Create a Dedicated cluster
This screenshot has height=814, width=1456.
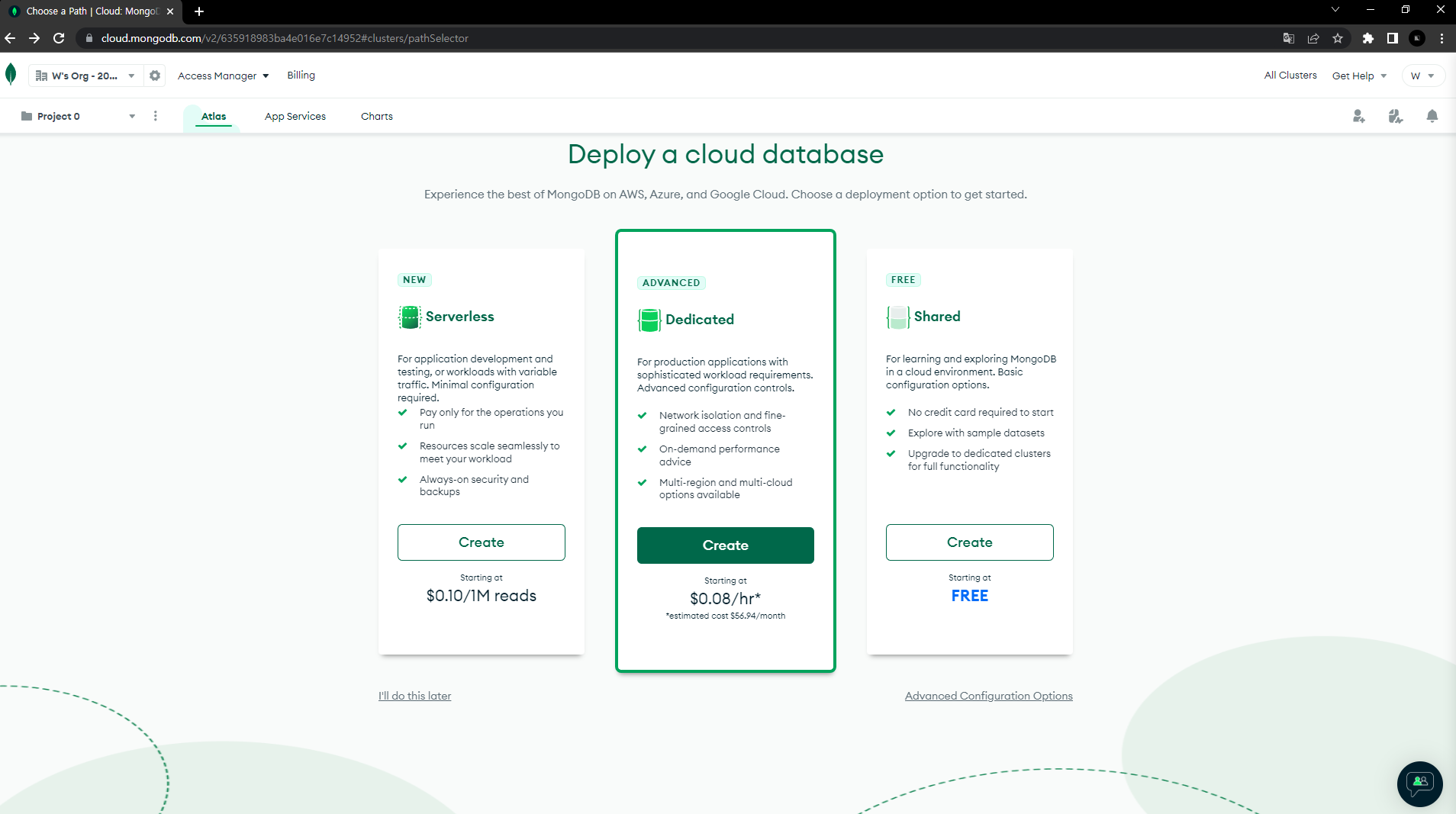(726, 545)
